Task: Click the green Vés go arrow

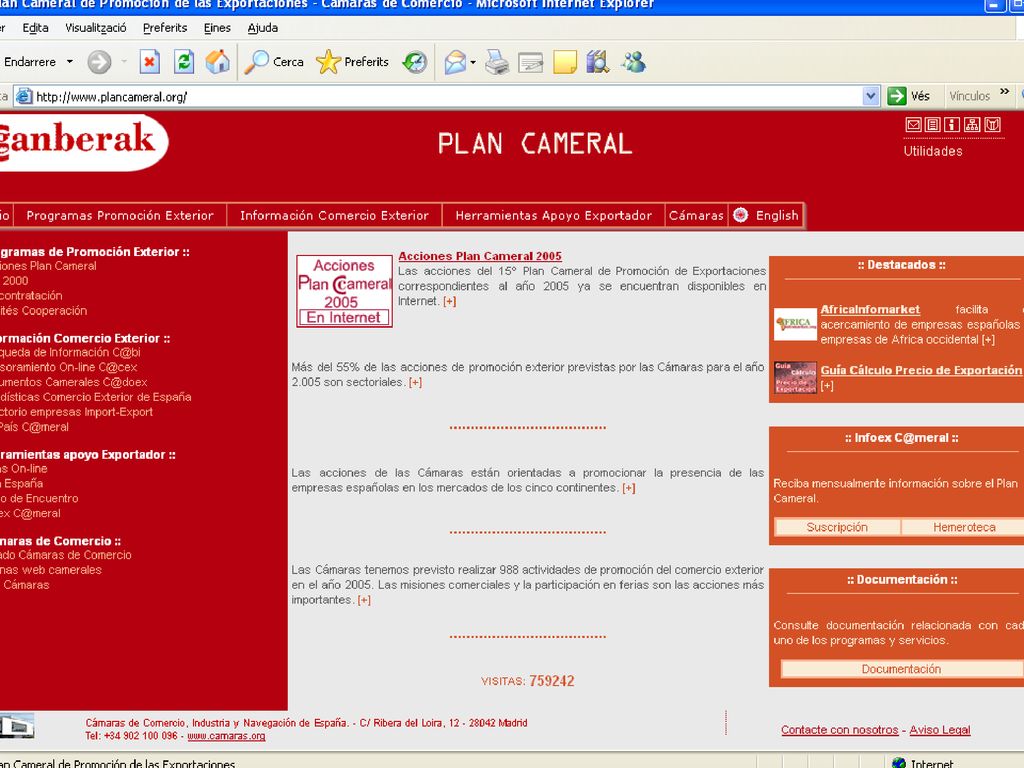Action: click(897, 96)
